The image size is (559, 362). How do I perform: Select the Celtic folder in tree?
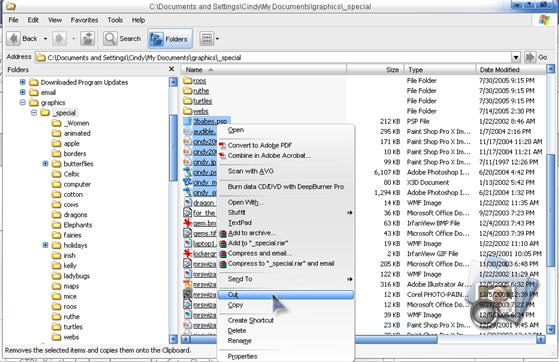[71, 174]
